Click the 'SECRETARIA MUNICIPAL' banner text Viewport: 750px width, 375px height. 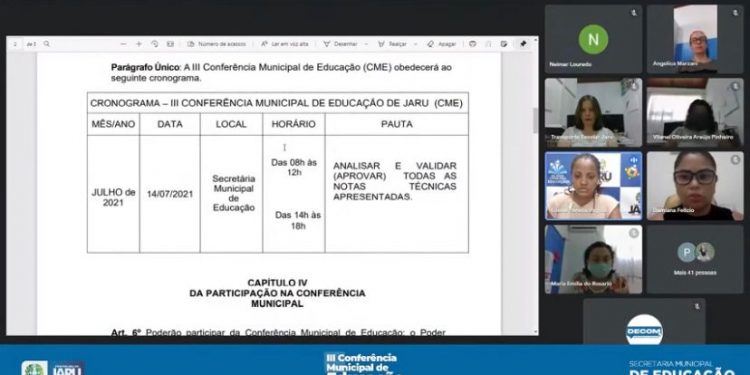tap(671, 364)
